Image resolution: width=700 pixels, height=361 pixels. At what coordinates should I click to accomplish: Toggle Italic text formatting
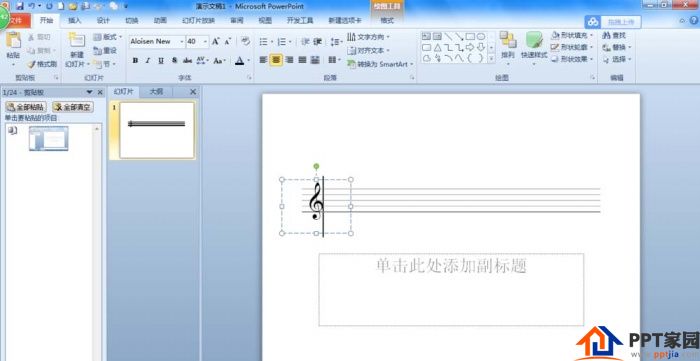[148, 60]
